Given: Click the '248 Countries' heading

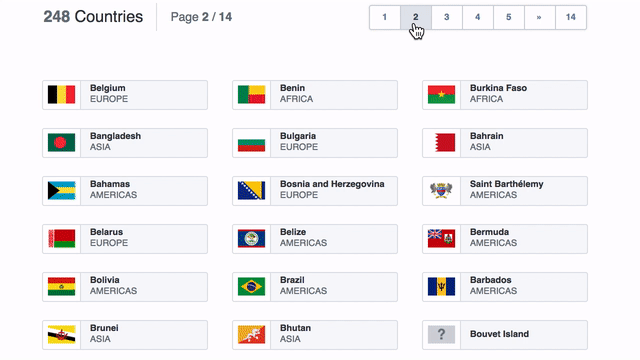Looking at the screenshot, I should pos(93,17).
